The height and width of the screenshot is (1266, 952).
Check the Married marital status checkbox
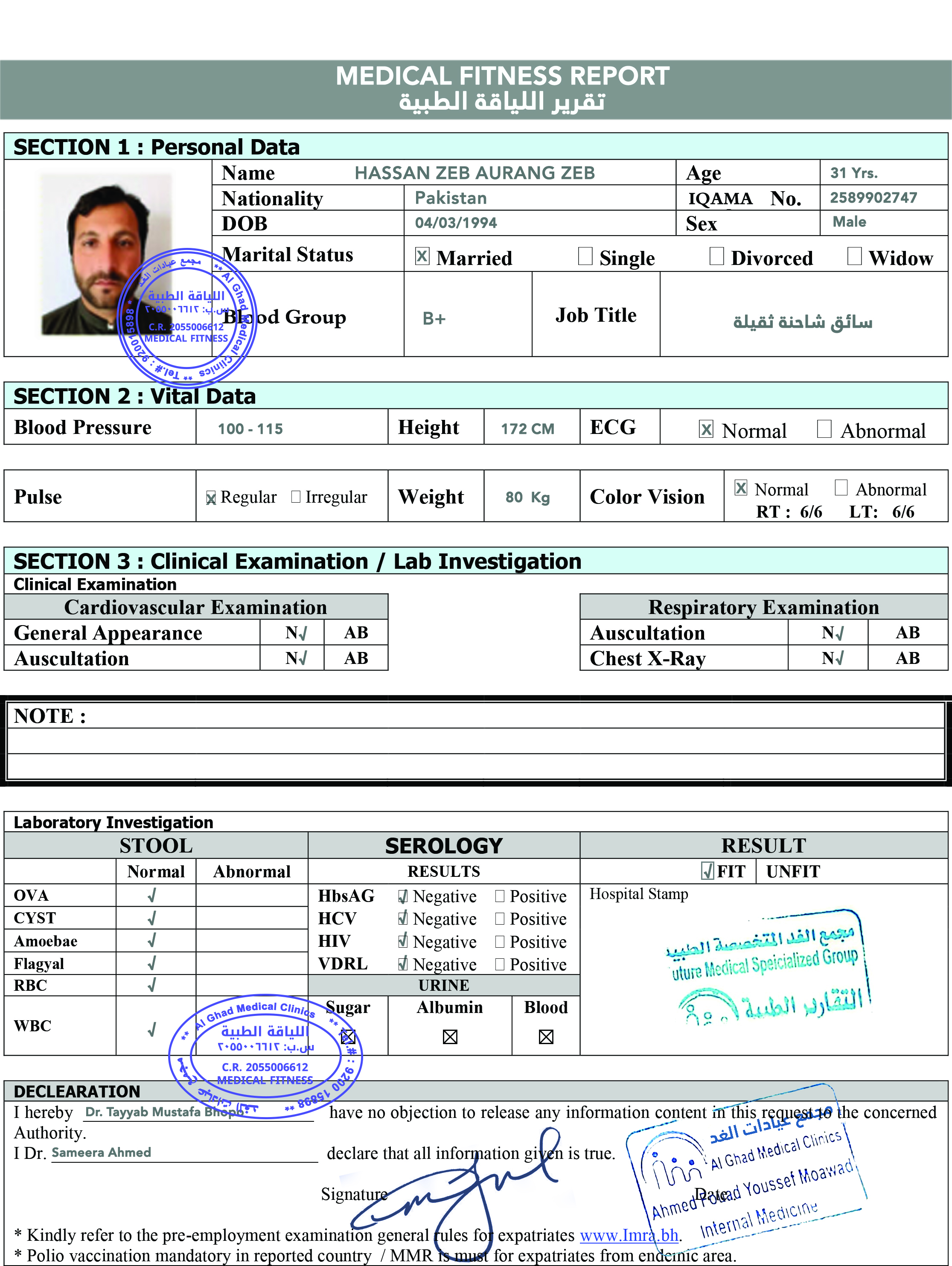click(422, 256)
